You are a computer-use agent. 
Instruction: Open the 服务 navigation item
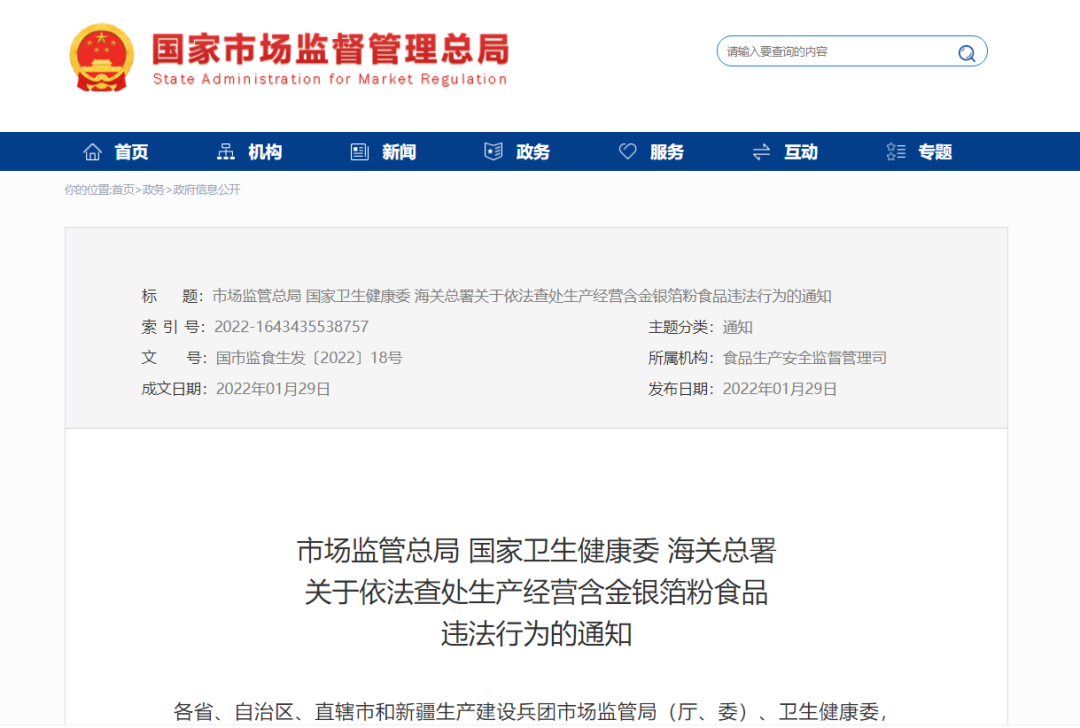point(667,152)
